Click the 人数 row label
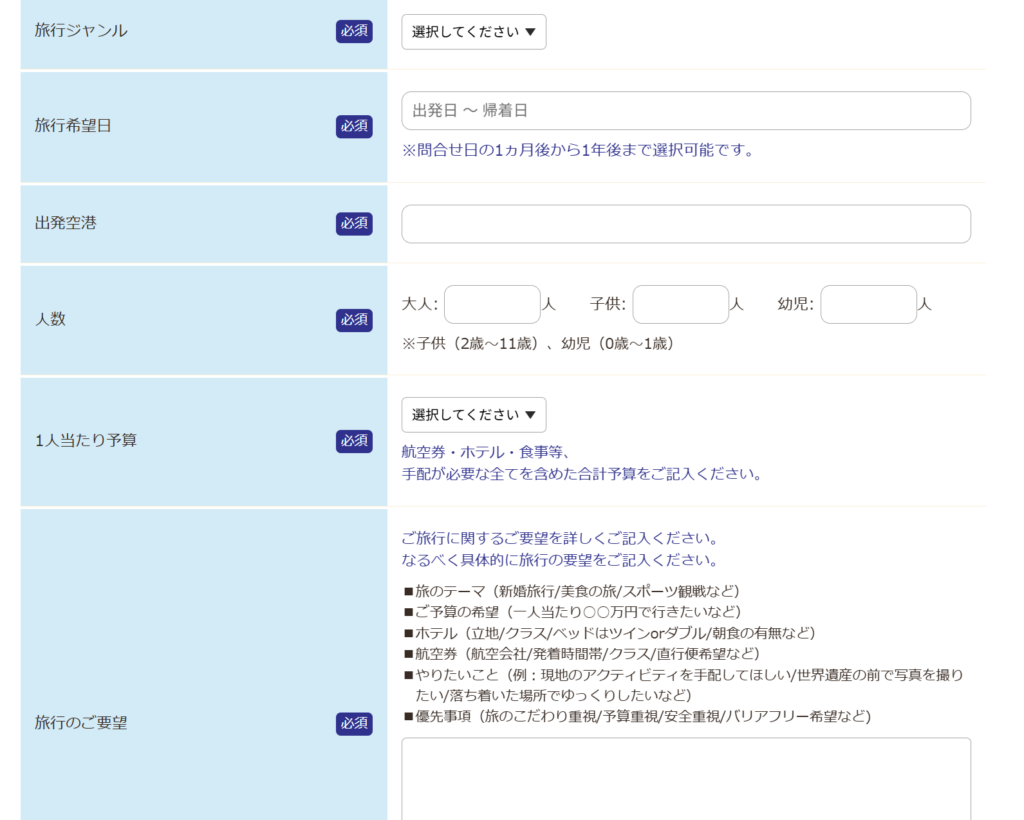 pyautogui.click(x=50, y=320)
